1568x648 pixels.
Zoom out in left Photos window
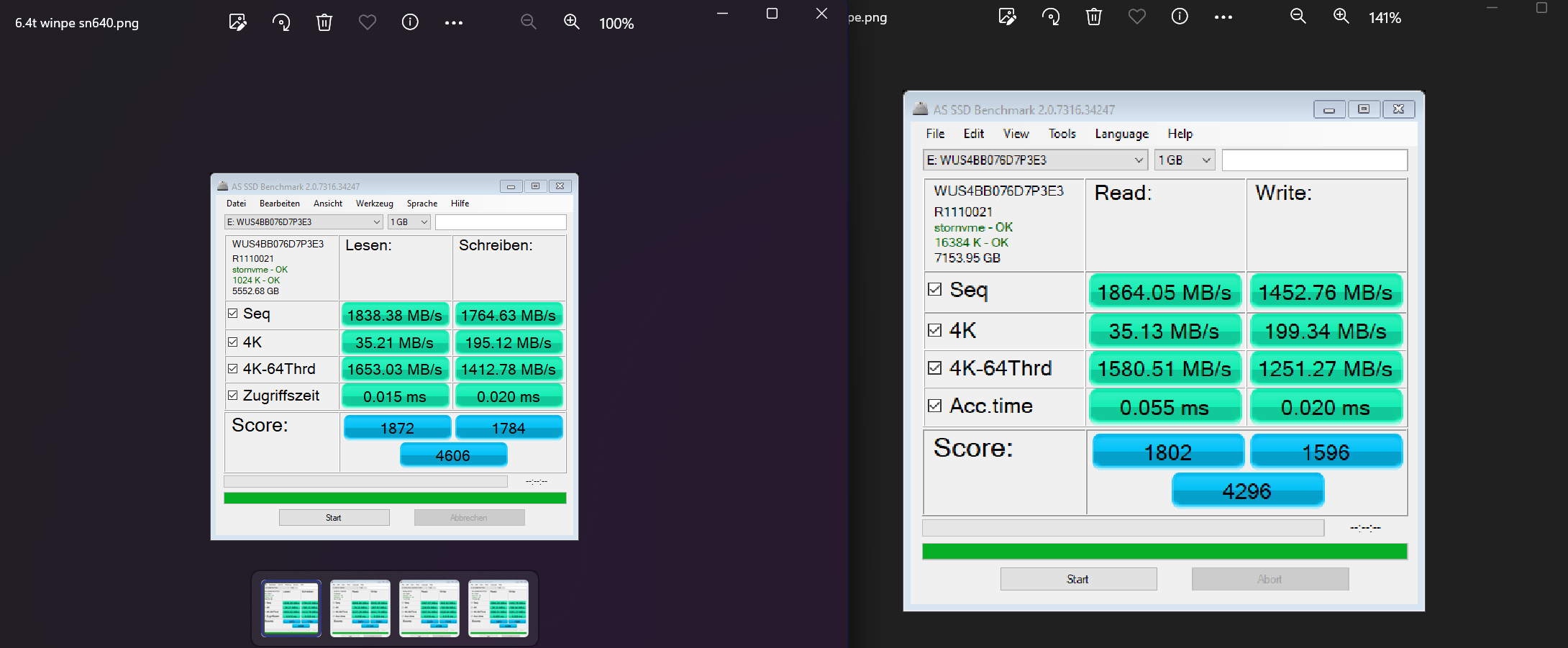529,22
